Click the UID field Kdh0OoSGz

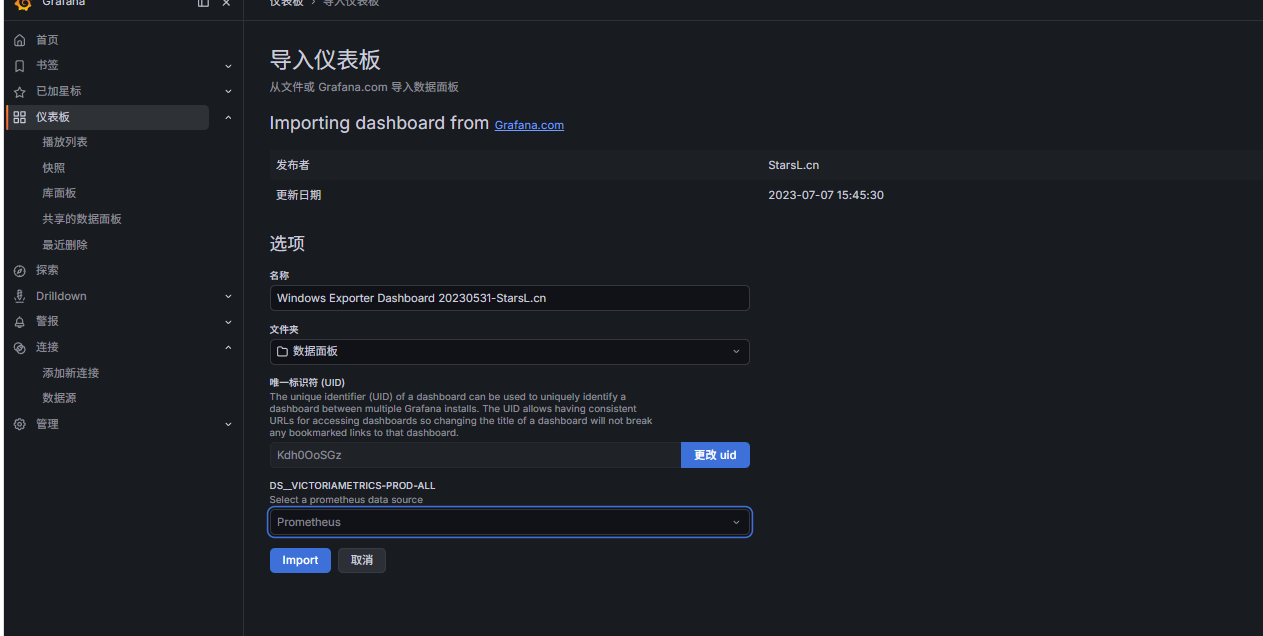pos(475,455)
